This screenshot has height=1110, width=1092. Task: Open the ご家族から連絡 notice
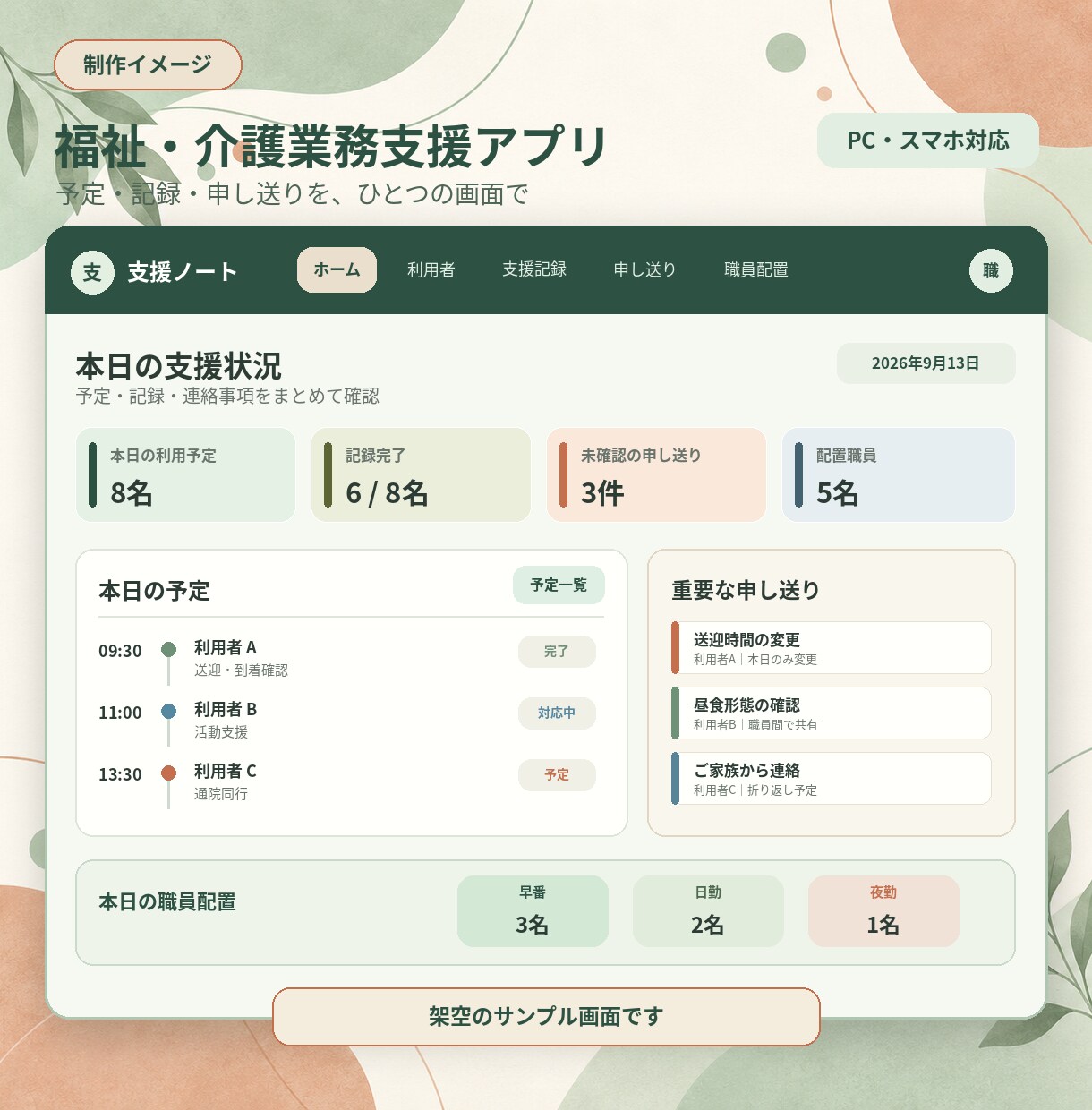832,779
